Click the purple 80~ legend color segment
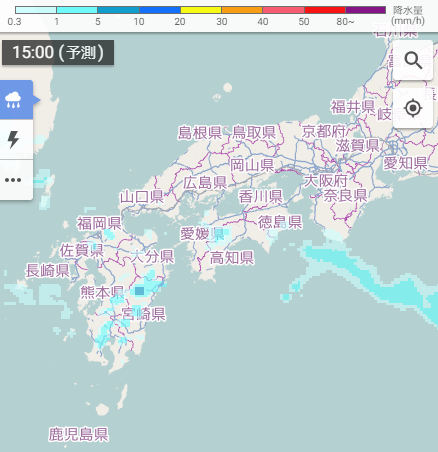The width and height of the screenshot is (438, 452). [366, 10]
